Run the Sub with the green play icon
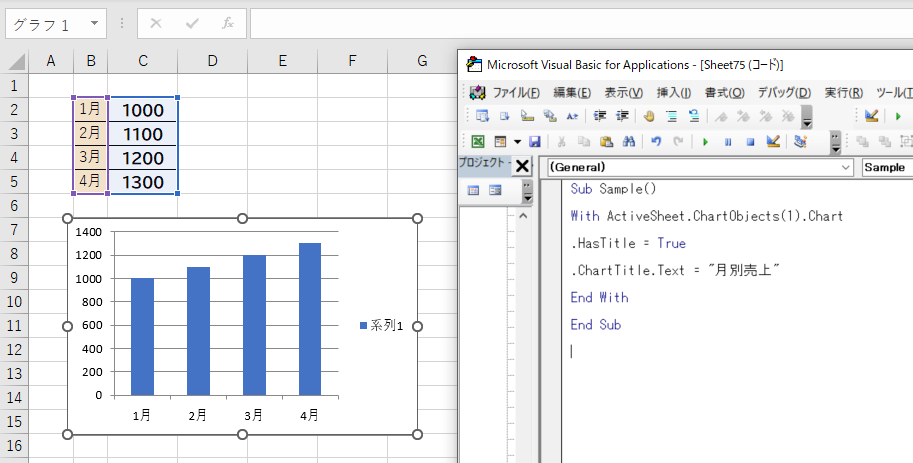The height and width of the screenshot is (463, 913). 705,142
